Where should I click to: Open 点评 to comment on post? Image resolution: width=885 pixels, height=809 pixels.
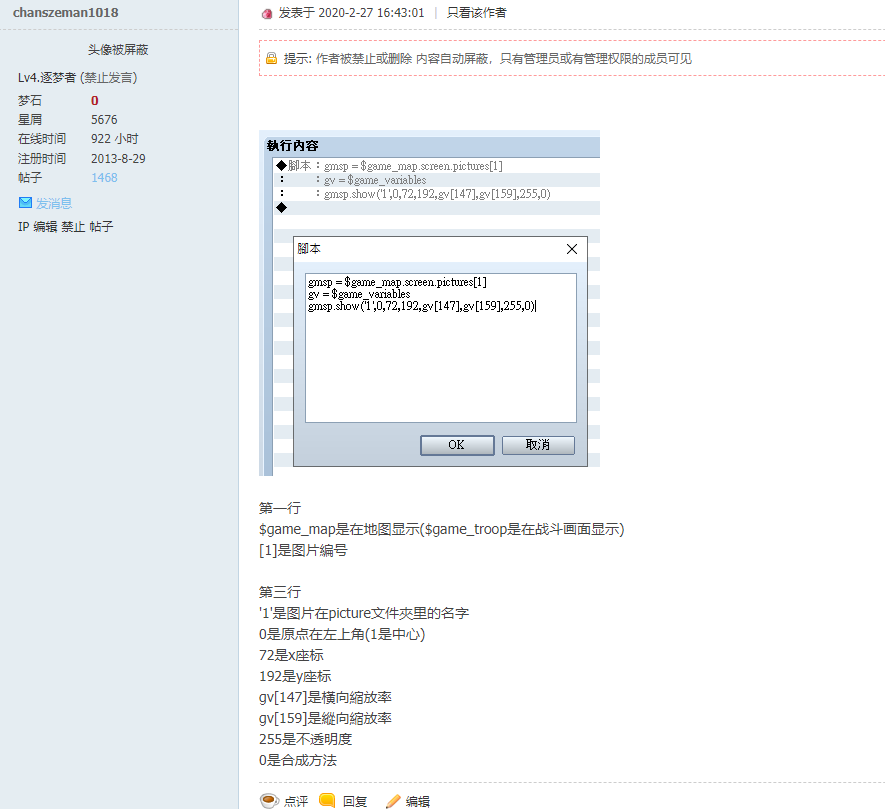(x=296, y=801)
